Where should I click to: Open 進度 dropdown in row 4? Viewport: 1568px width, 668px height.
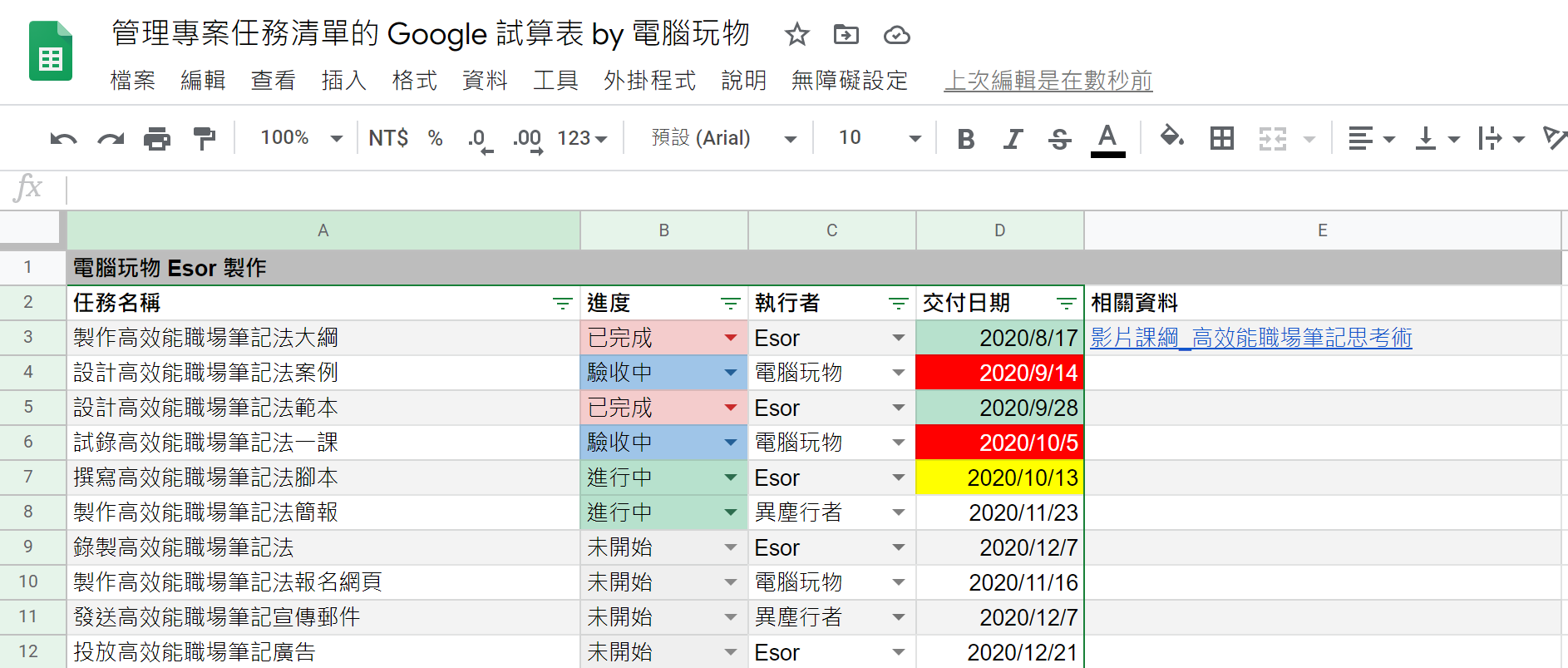click(731, 373)
